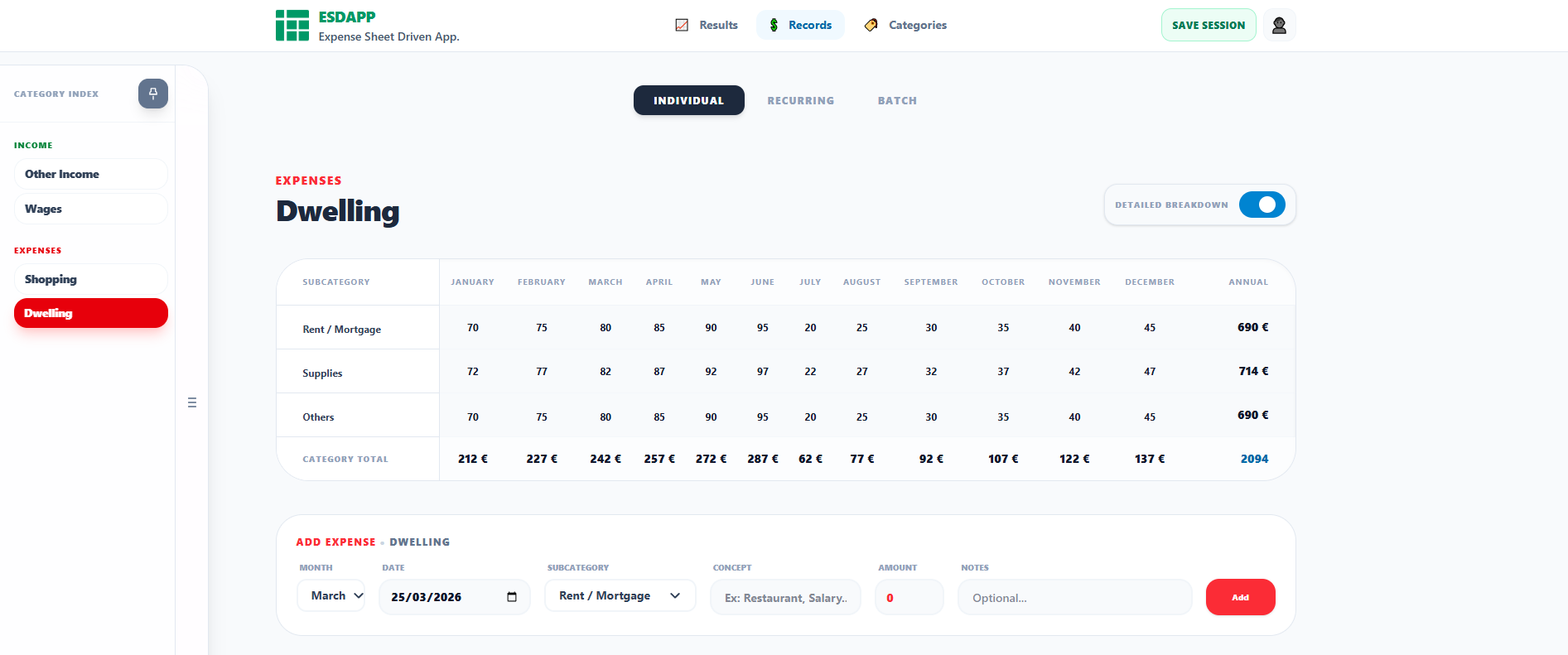Viewport: 1568px width, 655px height.
Task: Select Dwelling category in sidebar
Action: [91, 313]
